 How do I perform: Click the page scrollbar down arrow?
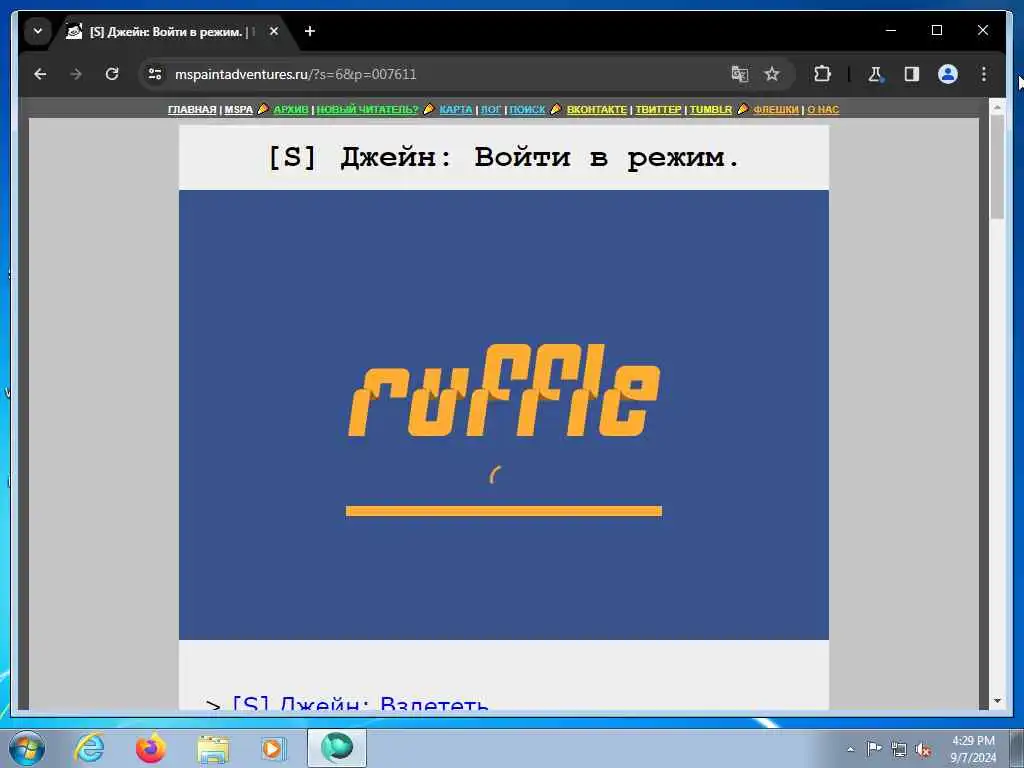pos(997,701)
